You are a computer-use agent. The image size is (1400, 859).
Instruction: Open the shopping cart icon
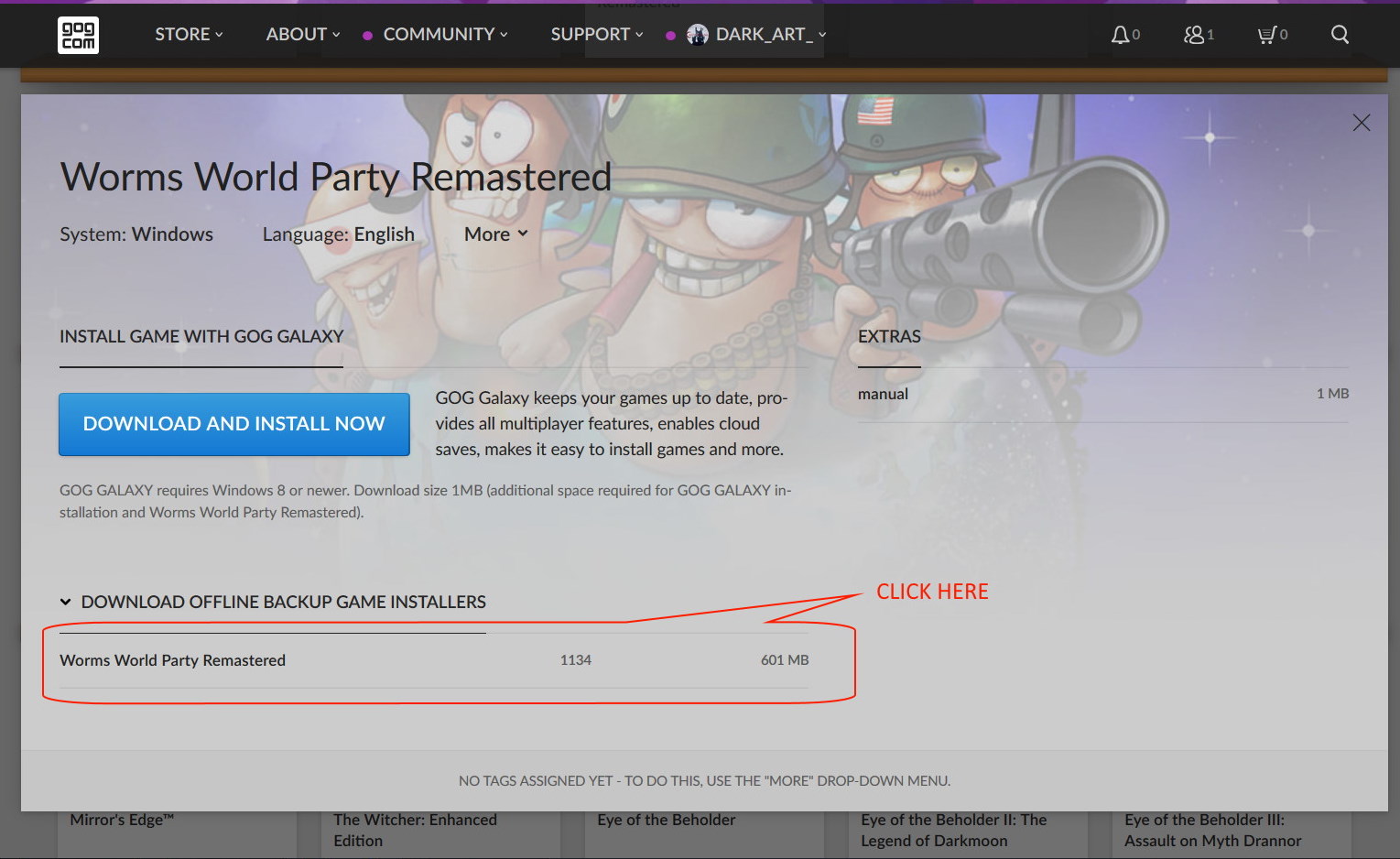point(1266,35)
